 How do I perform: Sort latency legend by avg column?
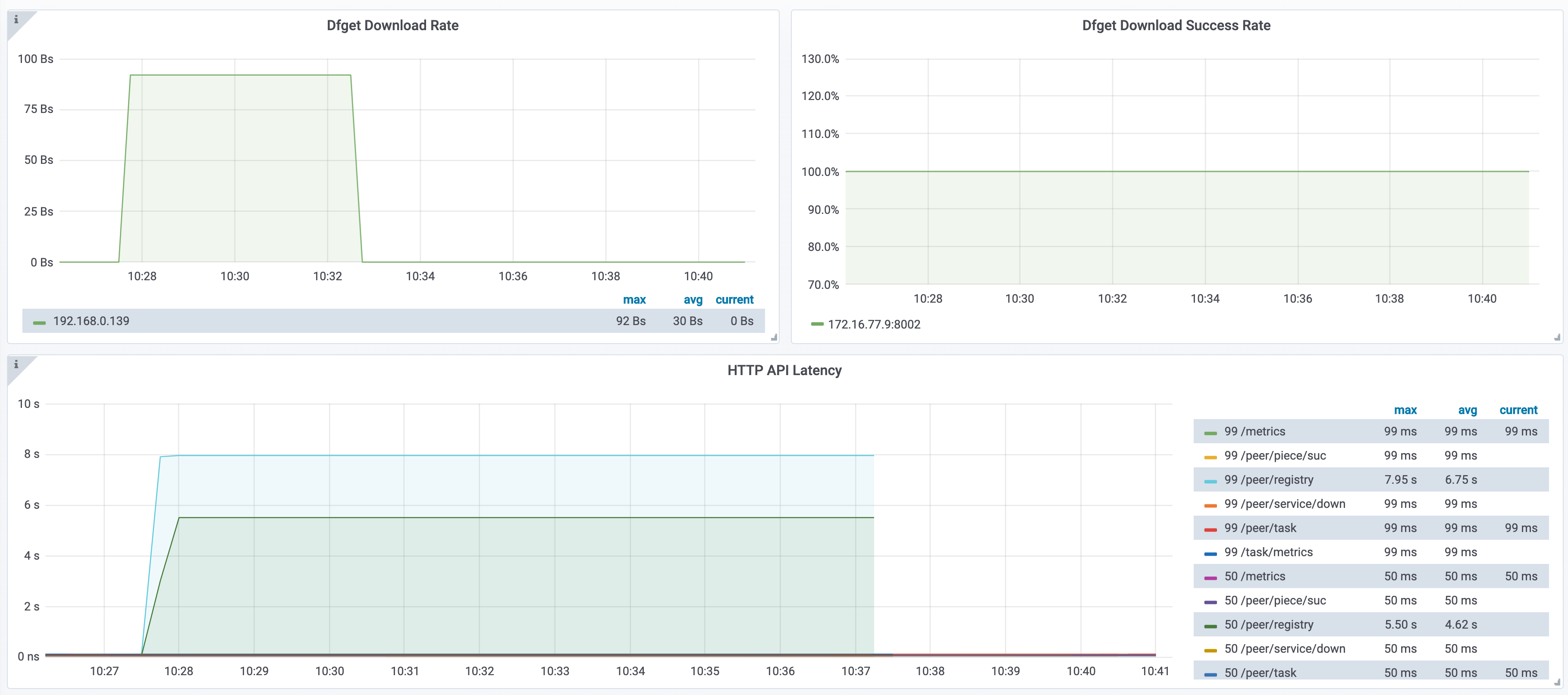(x=1467, y=410)
